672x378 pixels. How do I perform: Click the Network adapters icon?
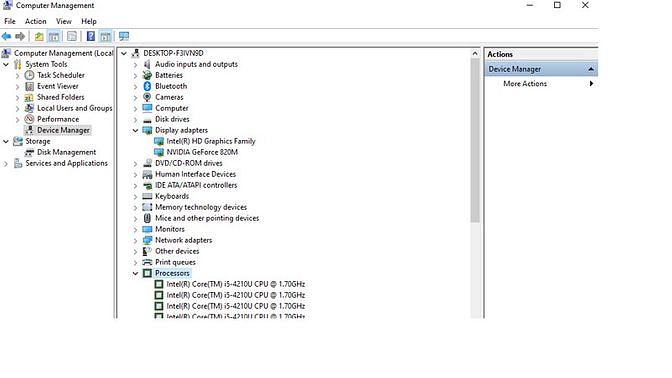[147, 240]
